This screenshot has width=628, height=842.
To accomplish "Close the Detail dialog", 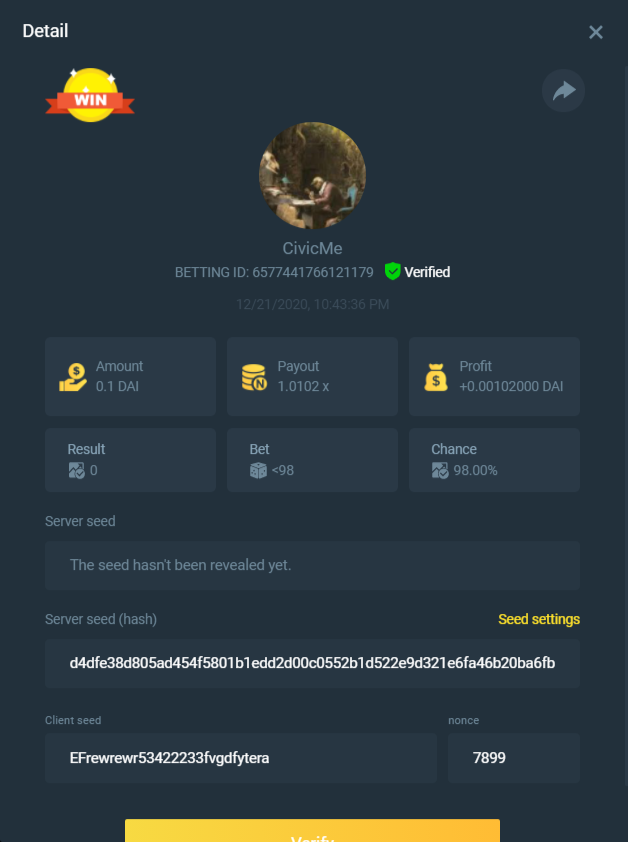I will point(596,32).
